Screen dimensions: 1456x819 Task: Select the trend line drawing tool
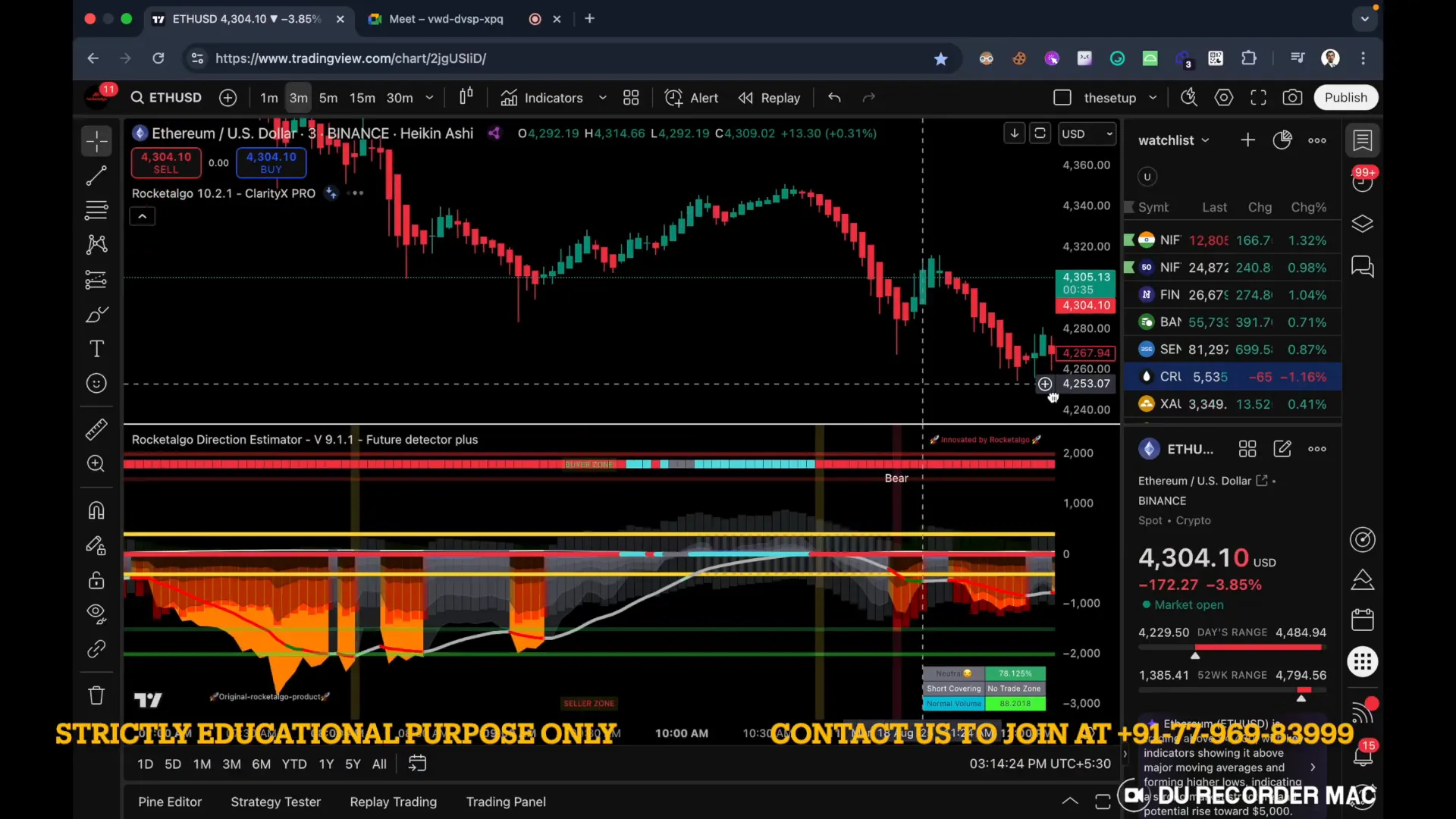96,176
